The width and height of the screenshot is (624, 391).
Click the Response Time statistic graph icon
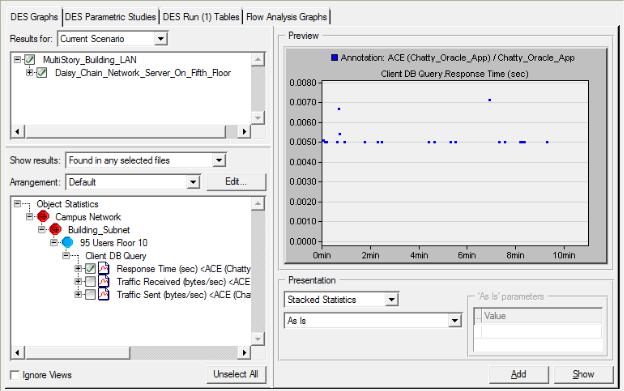tap(103, 268)
